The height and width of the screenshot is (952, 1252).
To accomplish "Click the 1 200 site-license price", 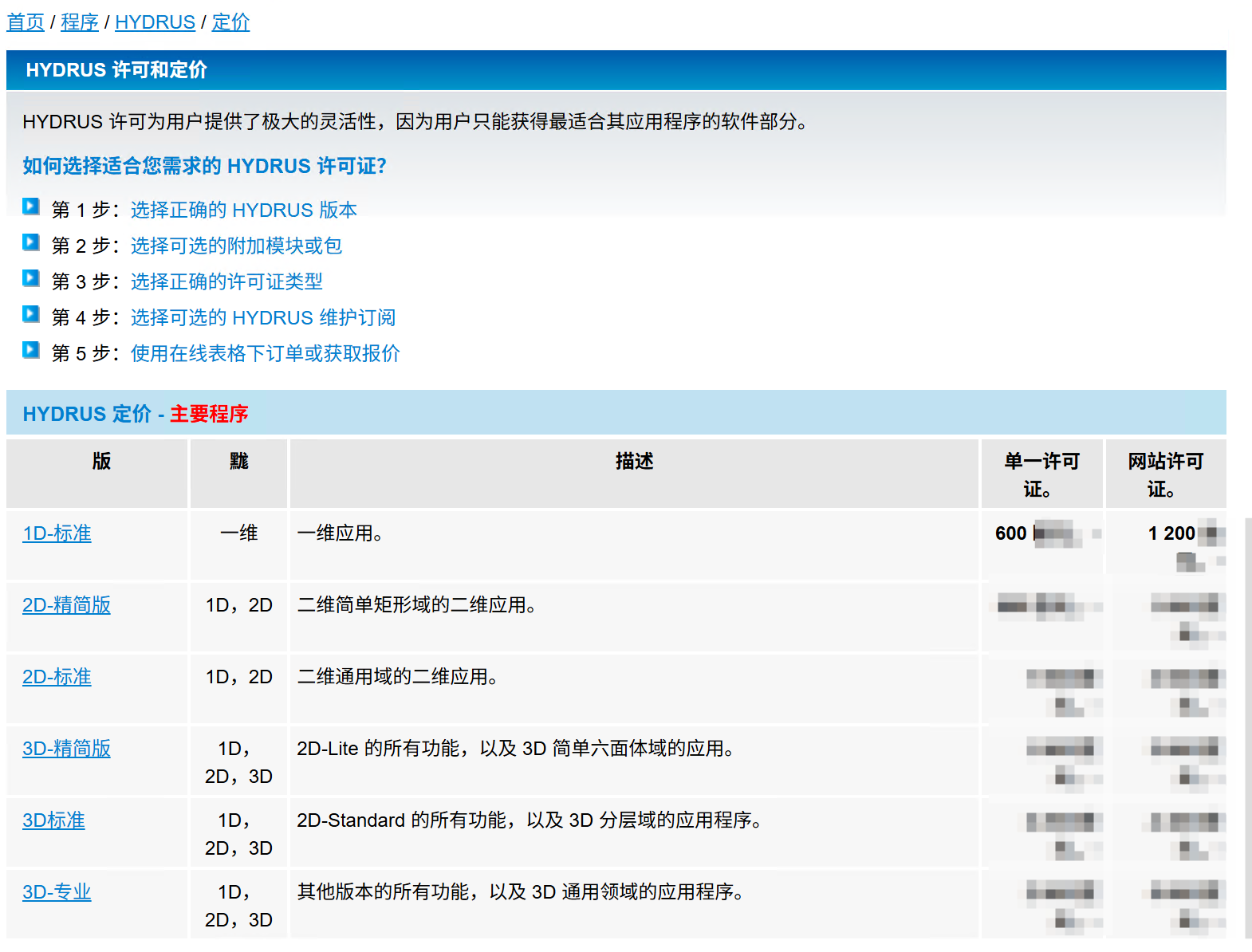I will [x=1171, y=533].
